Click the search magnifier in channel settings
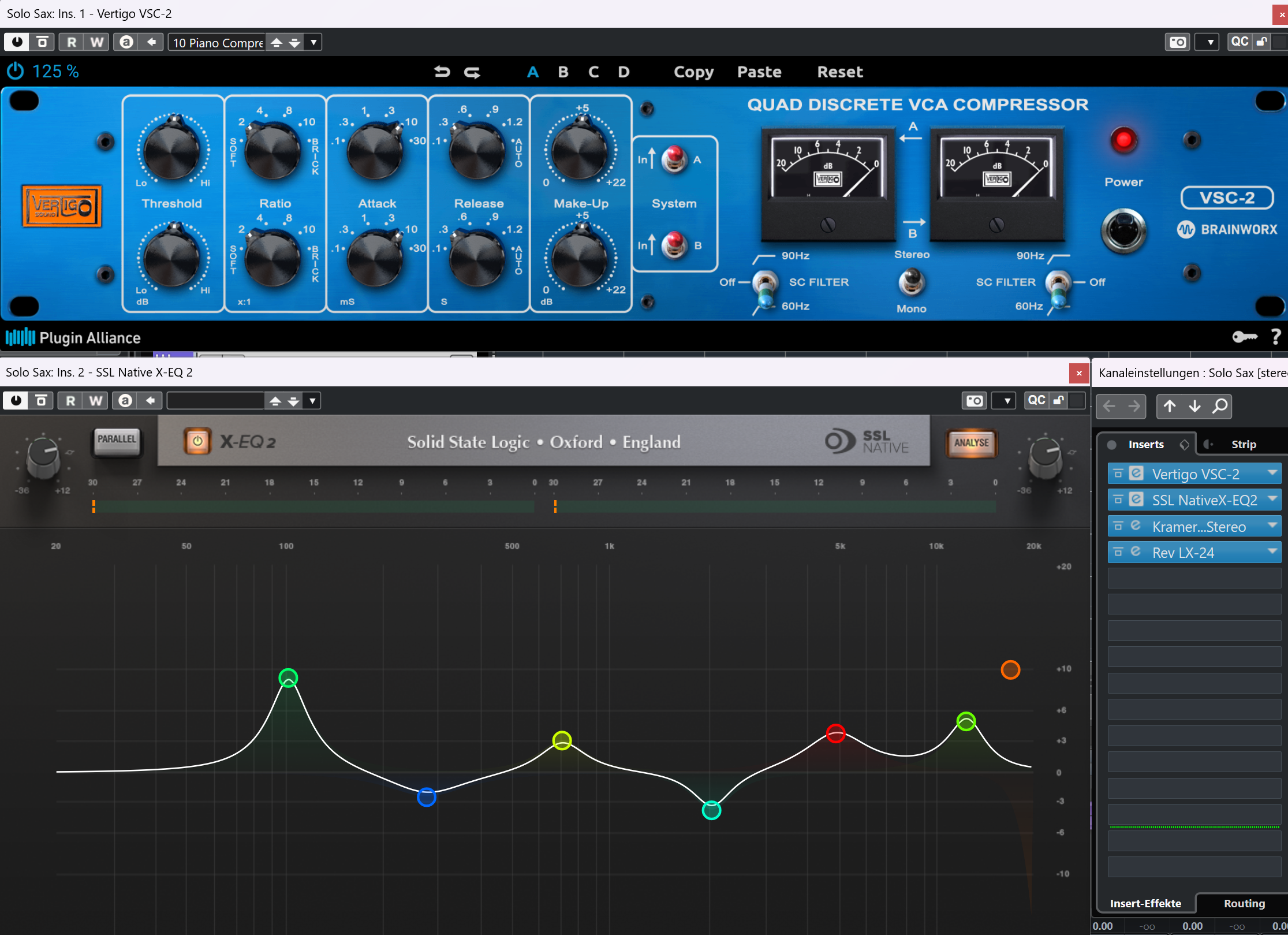This screenshot has width=1288, height=935. (x=1219, y=406)
